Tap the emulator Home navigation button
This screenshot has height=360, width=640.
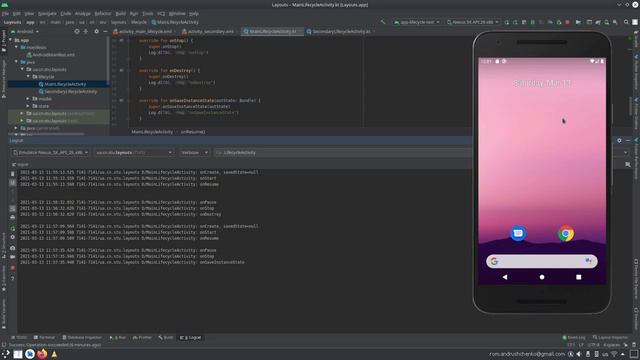[542, 277]
